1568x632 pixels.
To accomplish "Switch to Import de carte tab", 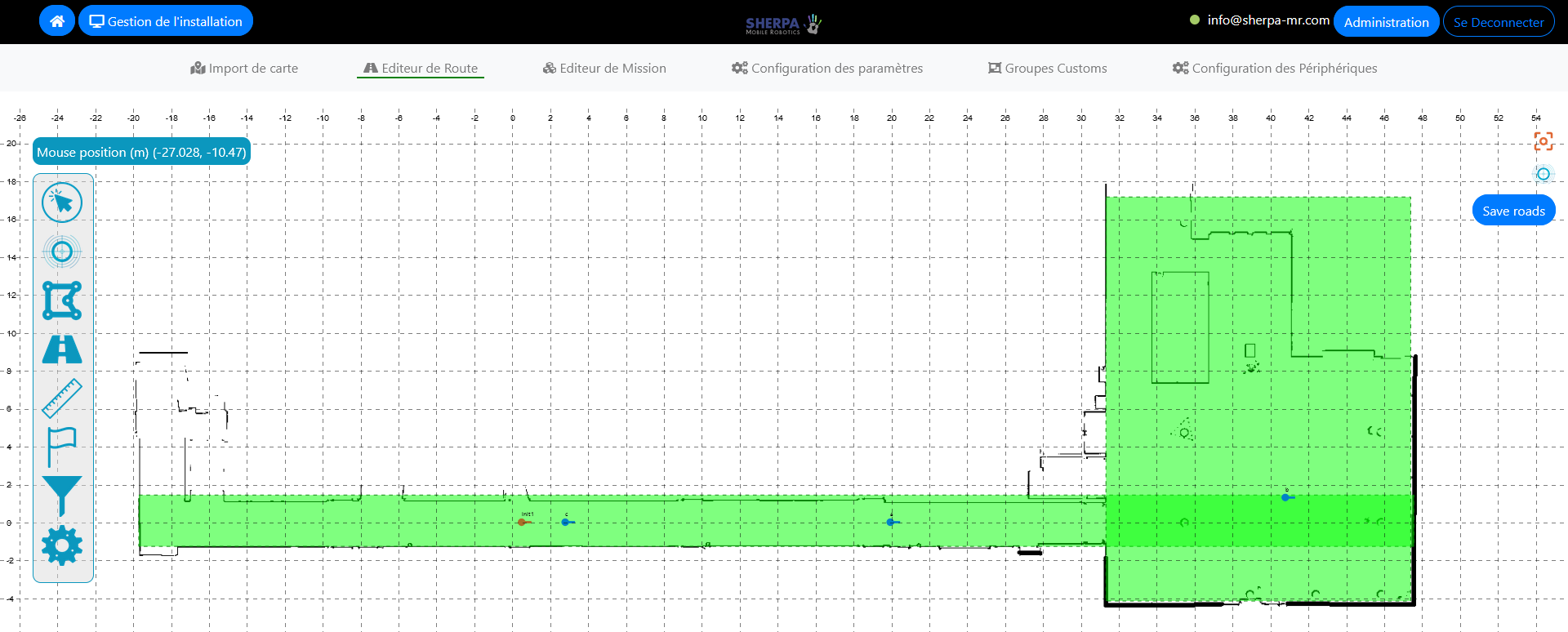I will pyautogui.click(x=244, y=69).
